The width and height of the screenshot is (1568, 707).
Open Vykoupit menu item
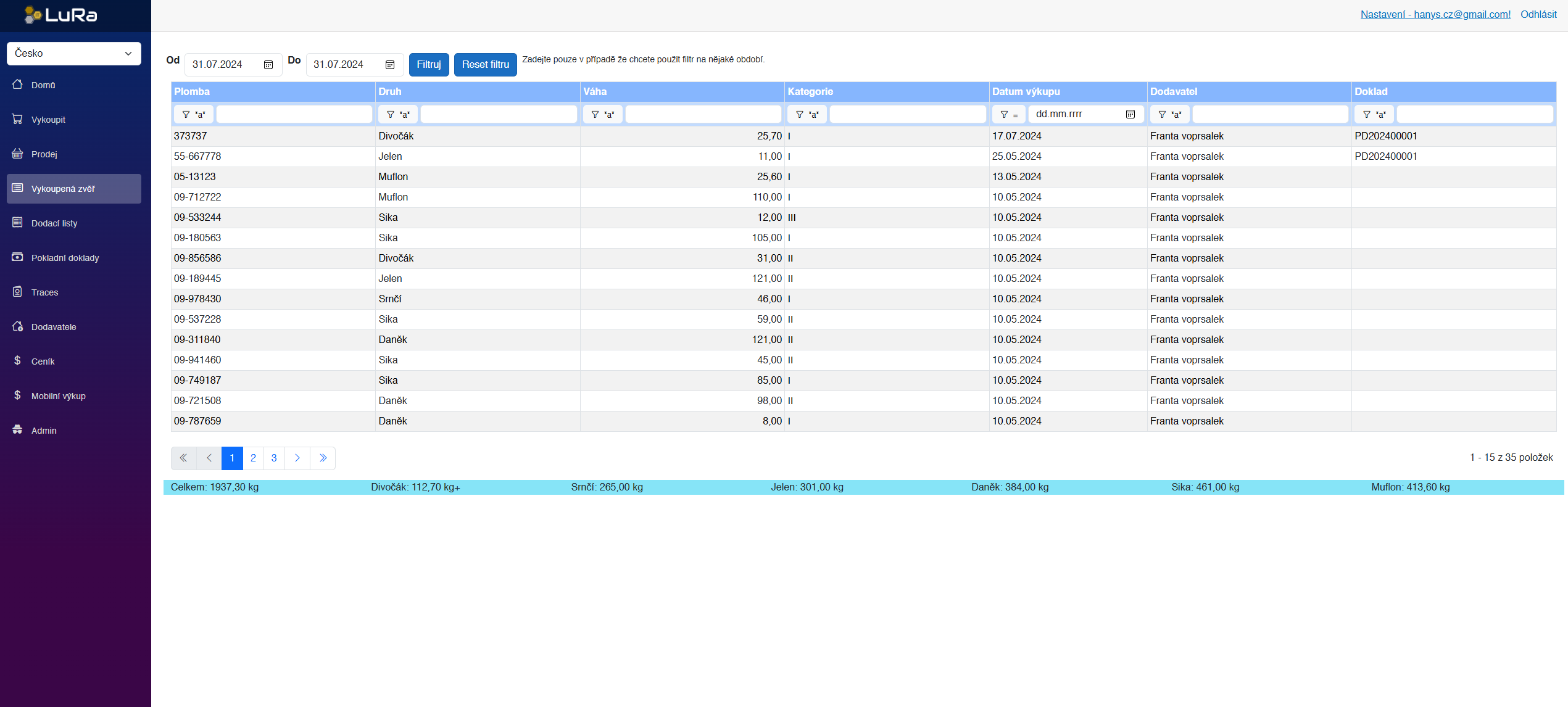click(x=74, y=120)
